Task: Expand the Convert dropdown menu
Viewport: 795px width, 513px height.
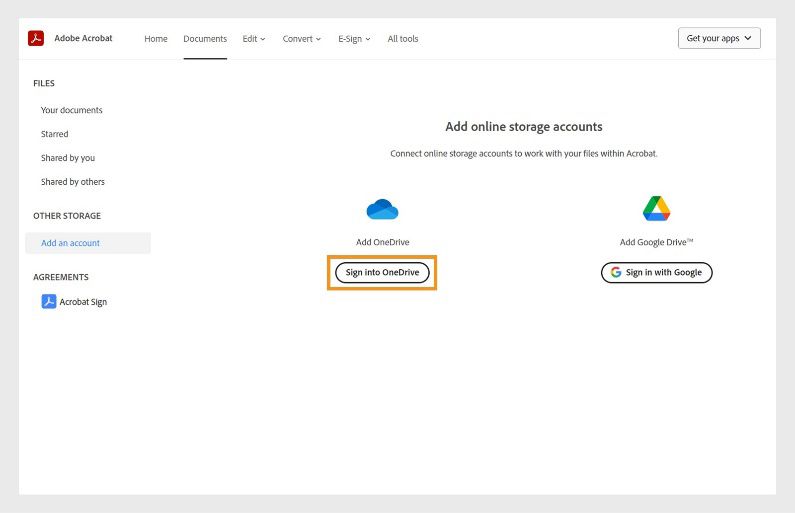Action: click(302, 39)
